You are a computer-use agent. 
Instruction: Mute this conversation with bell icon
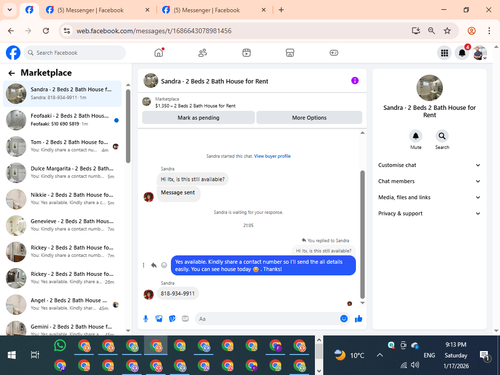click(x=416, y=136)
